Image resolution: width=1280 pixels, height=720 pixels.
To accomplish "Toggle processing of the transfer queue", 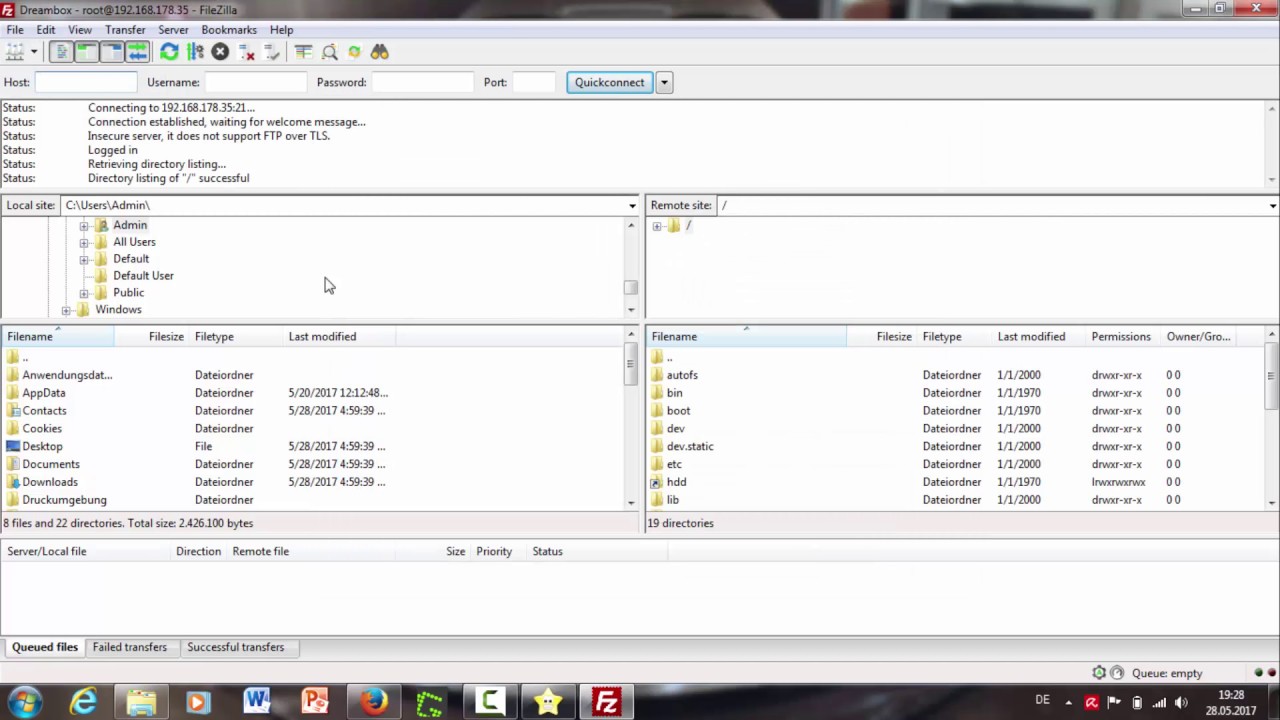I will 195,52.
